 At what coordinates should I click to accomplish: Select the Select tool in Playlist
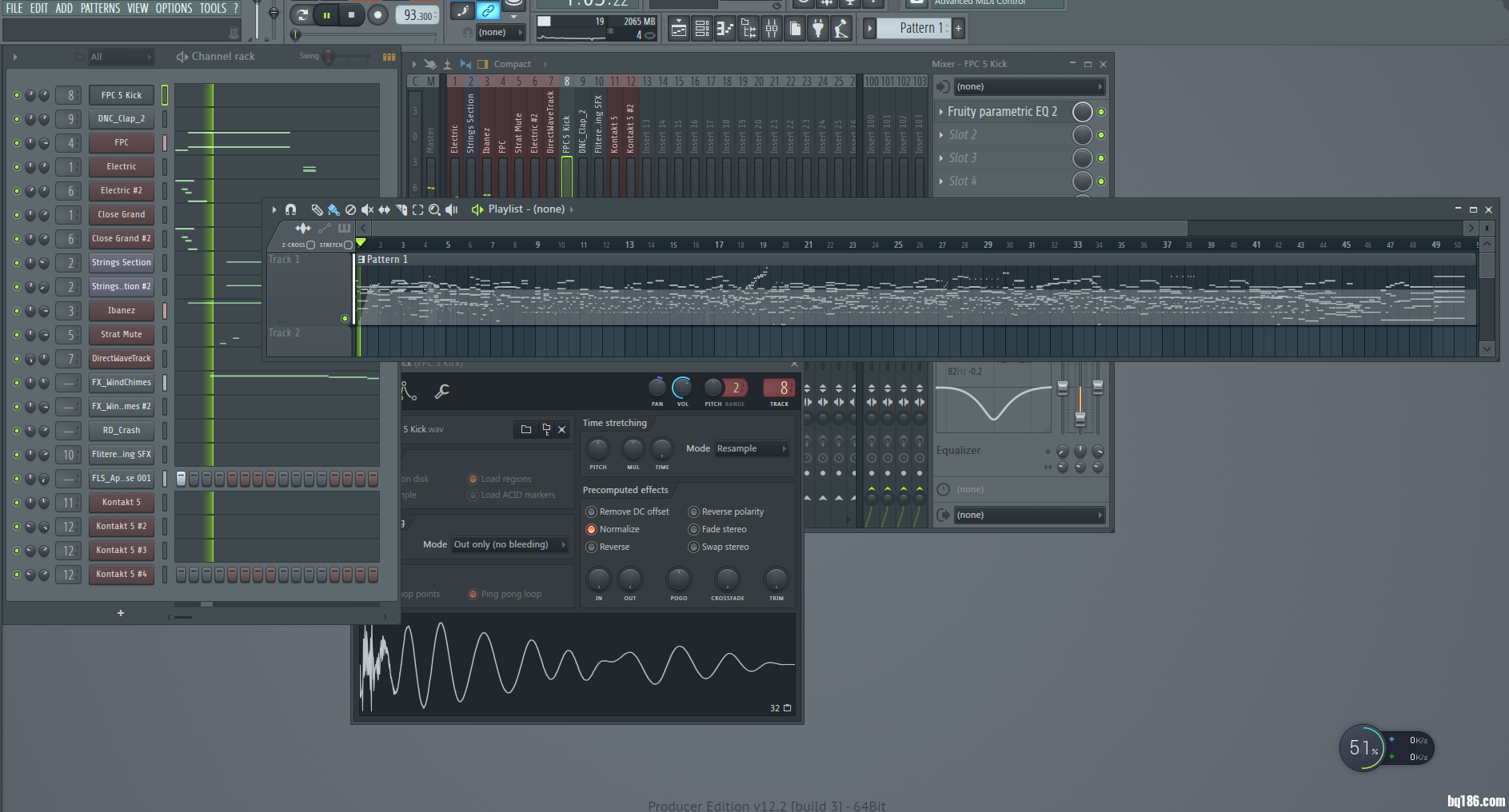pyautogui.click(x=417, y=209)
